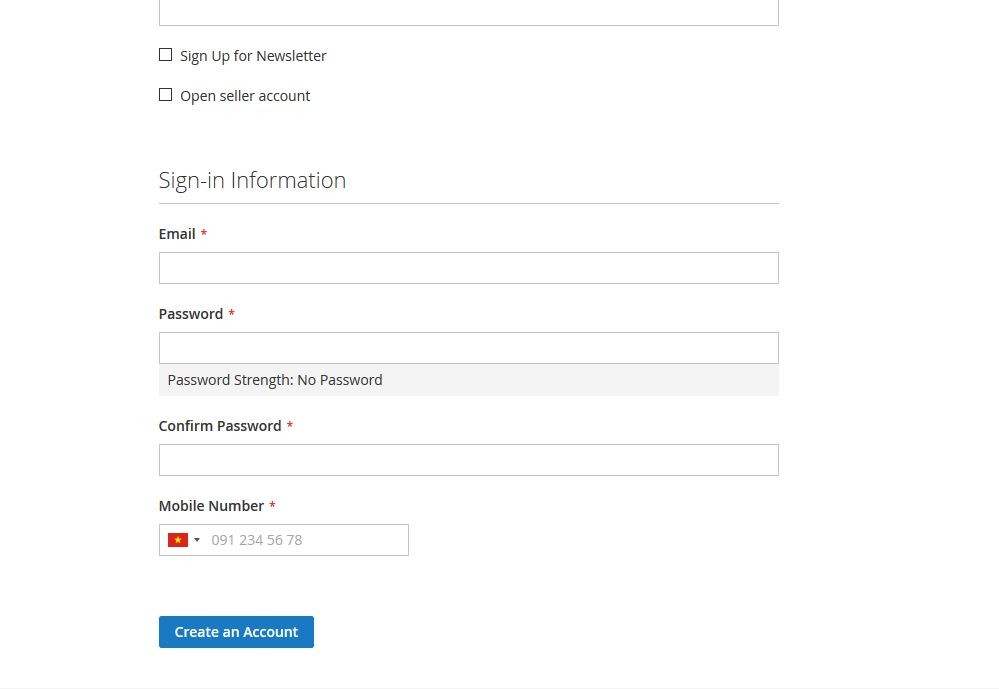Tick the Sign Up for Newsletter checkbox
Screen dimensions: 999x689
166,55
